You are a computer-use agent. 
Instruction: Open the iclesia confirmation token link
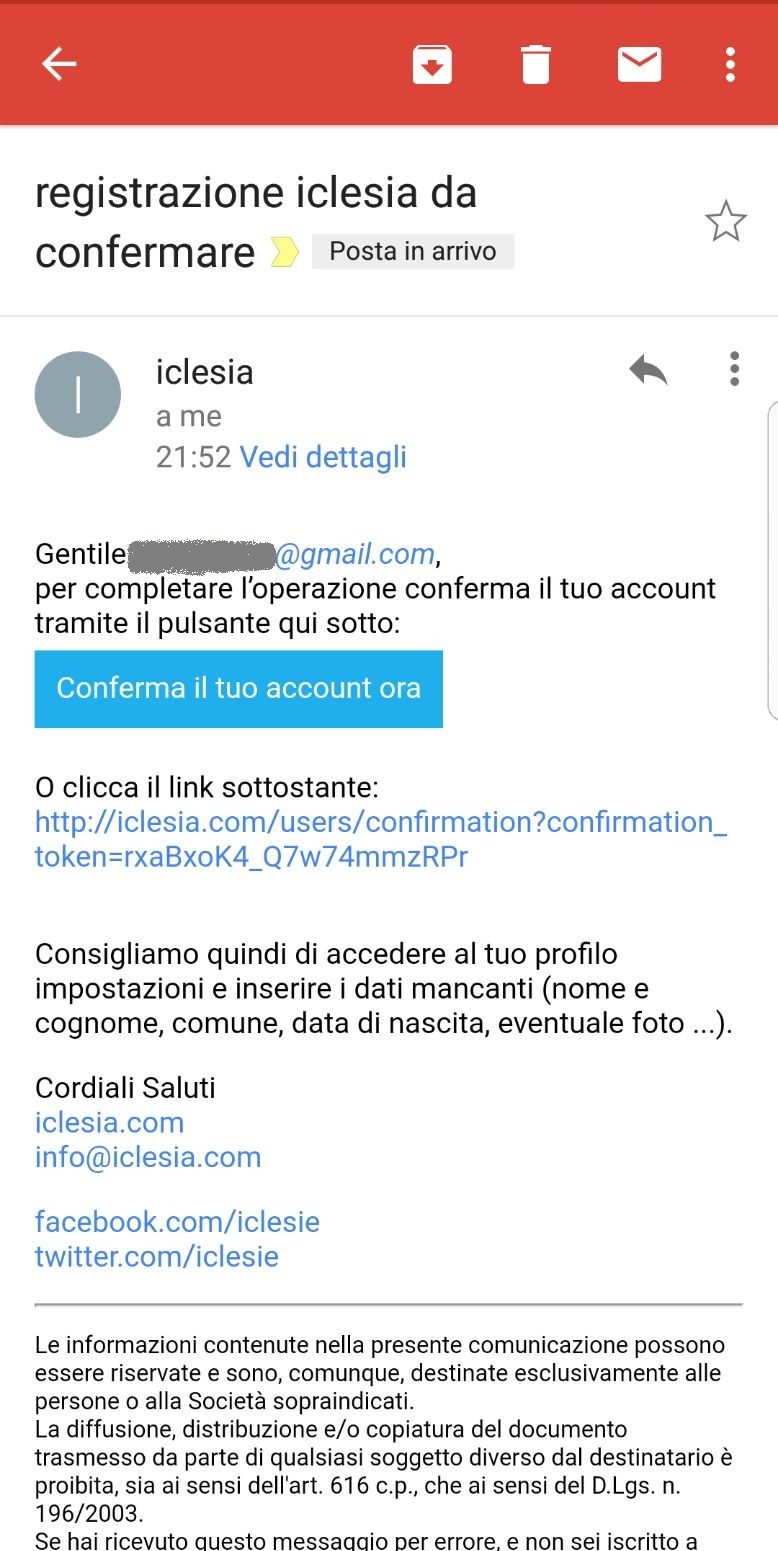point(381,839)
